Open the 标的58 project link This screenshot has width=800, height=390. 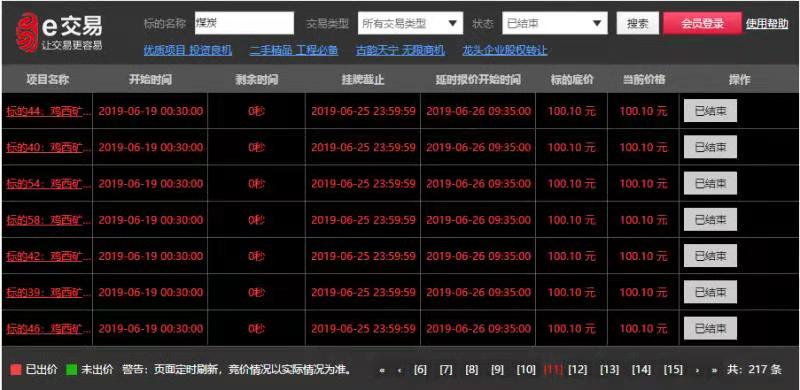[x=48, y=220]
